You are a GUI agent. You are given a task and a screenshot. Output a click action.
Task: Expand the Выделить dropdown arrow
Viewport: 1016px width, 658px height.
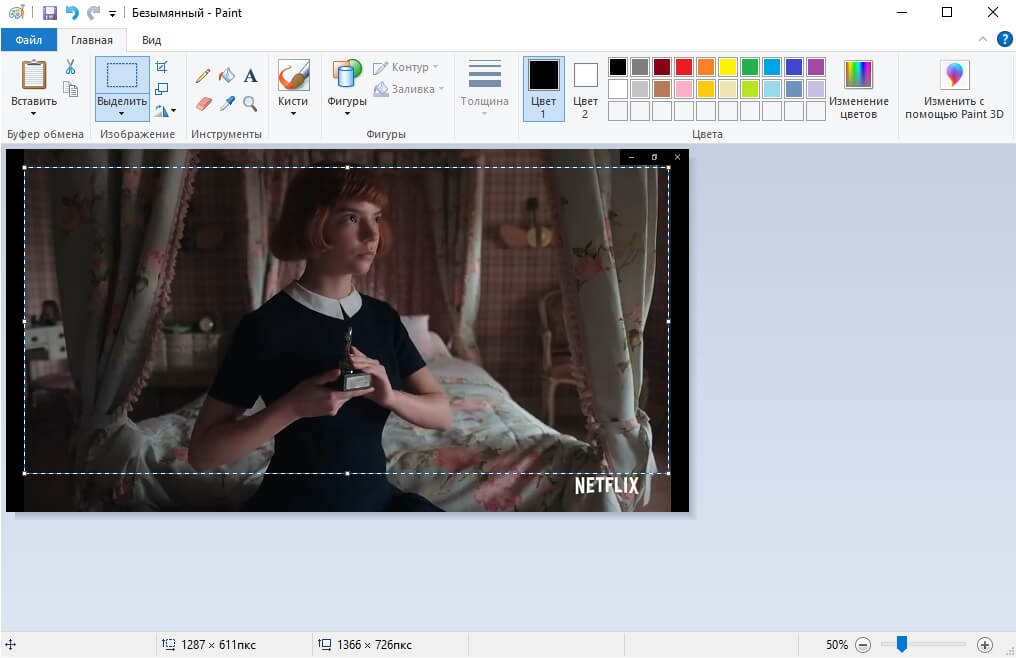pos(122,113)
